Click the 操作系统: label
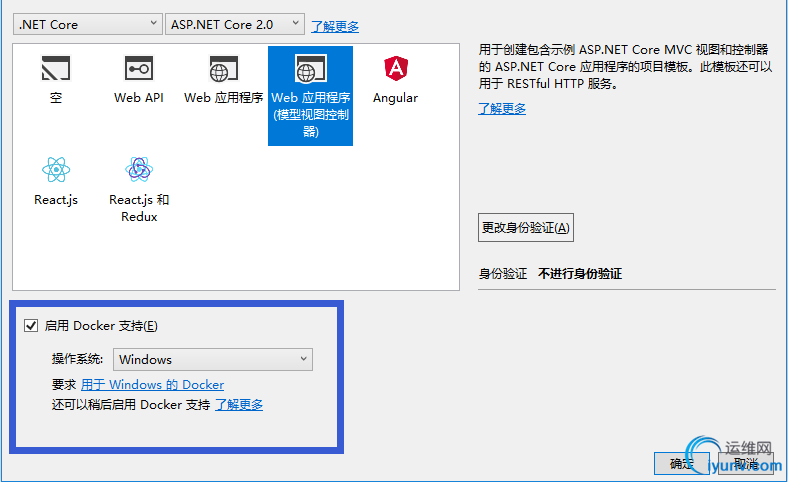This screenshot has width=788, height=482. pyautogui.click(x=77, y=359)
